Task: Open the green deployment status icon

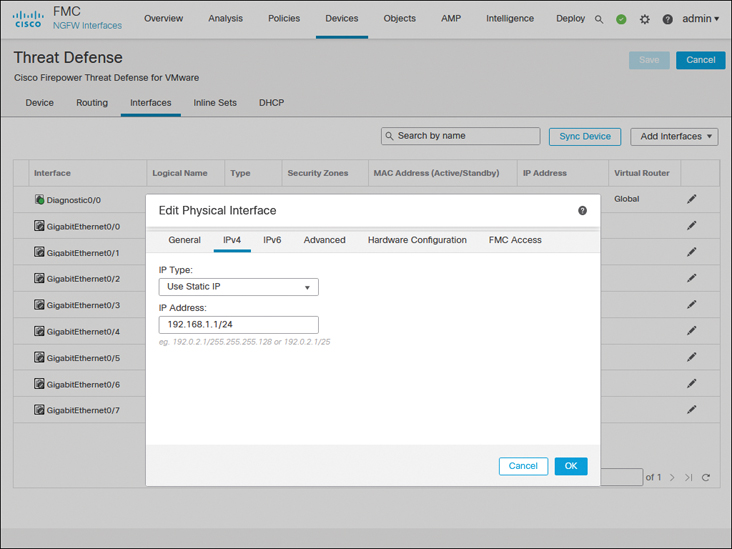Action: tap(621, 19)
